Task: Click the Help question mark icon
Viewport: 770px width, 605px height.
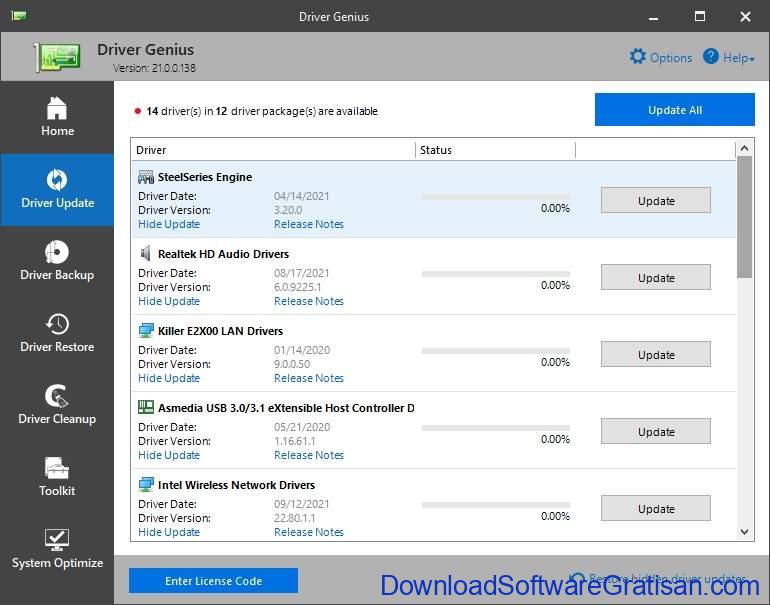Action: pyautogui.click(x=711, y=56)
